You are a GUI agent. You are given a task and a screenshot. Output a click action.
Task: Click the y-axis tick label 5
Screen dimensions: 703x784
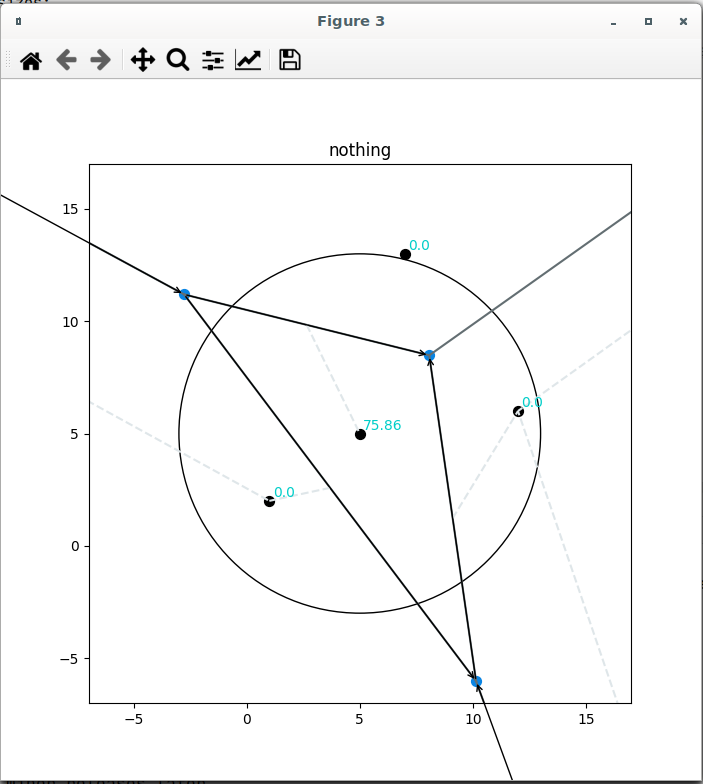tap(74, 434)
